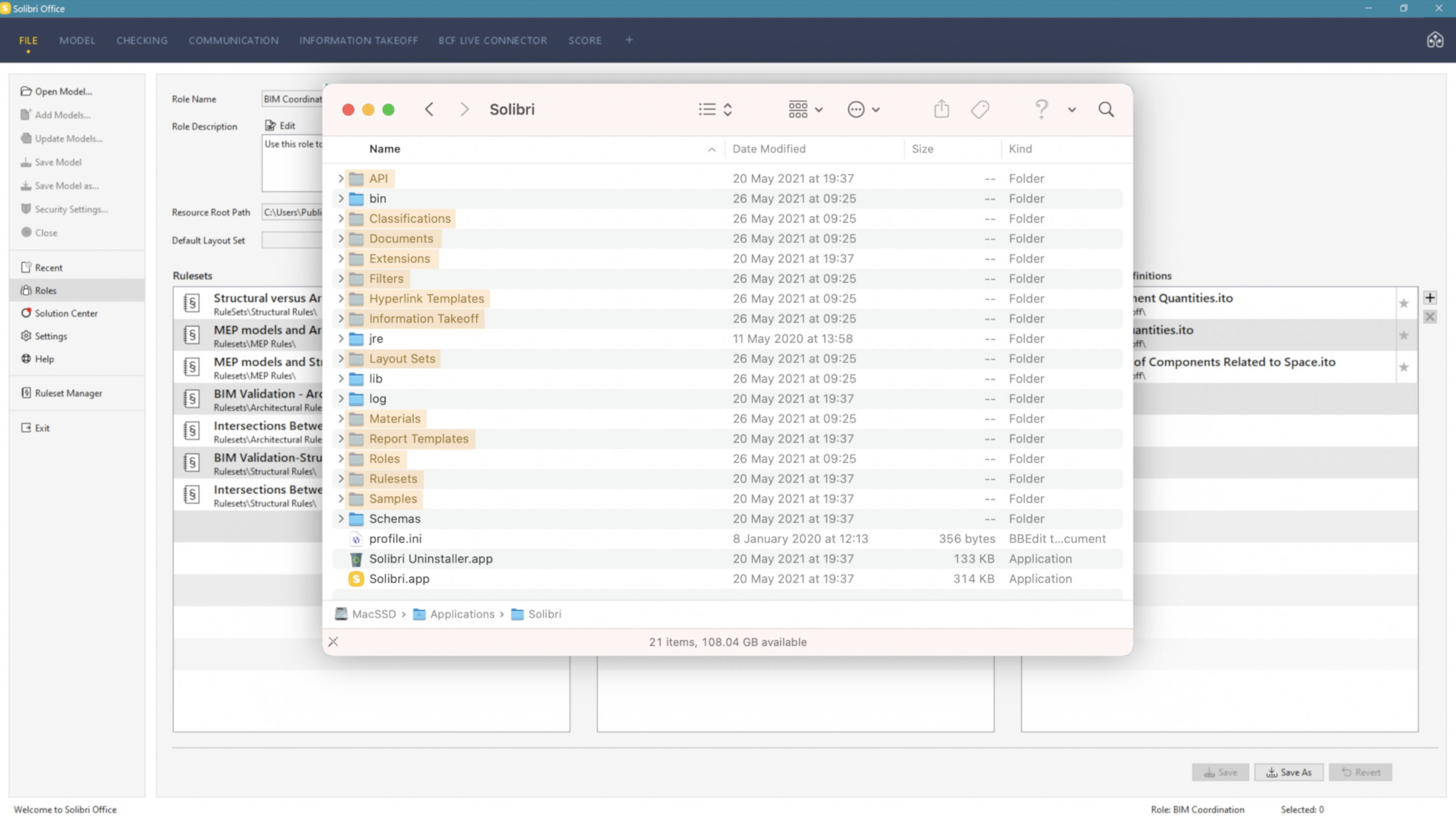Screen dimensions: 1456x817
Task: Go forward in the Finder window
Action: pos(464,109)
